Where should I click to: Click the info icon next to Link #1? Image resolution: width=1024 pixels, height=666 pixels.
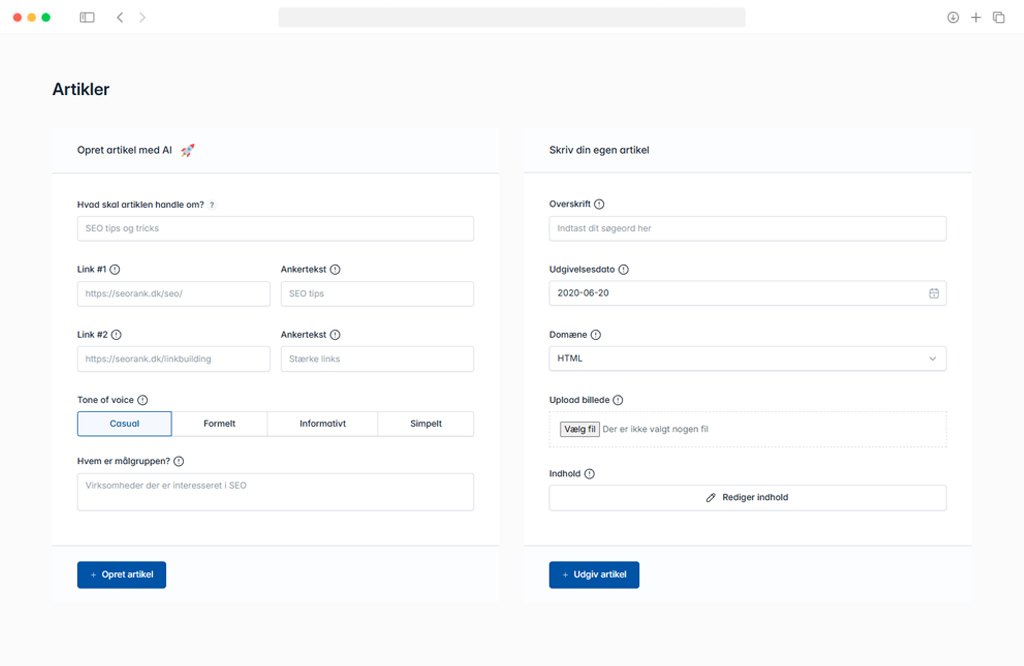coord(115,270)
